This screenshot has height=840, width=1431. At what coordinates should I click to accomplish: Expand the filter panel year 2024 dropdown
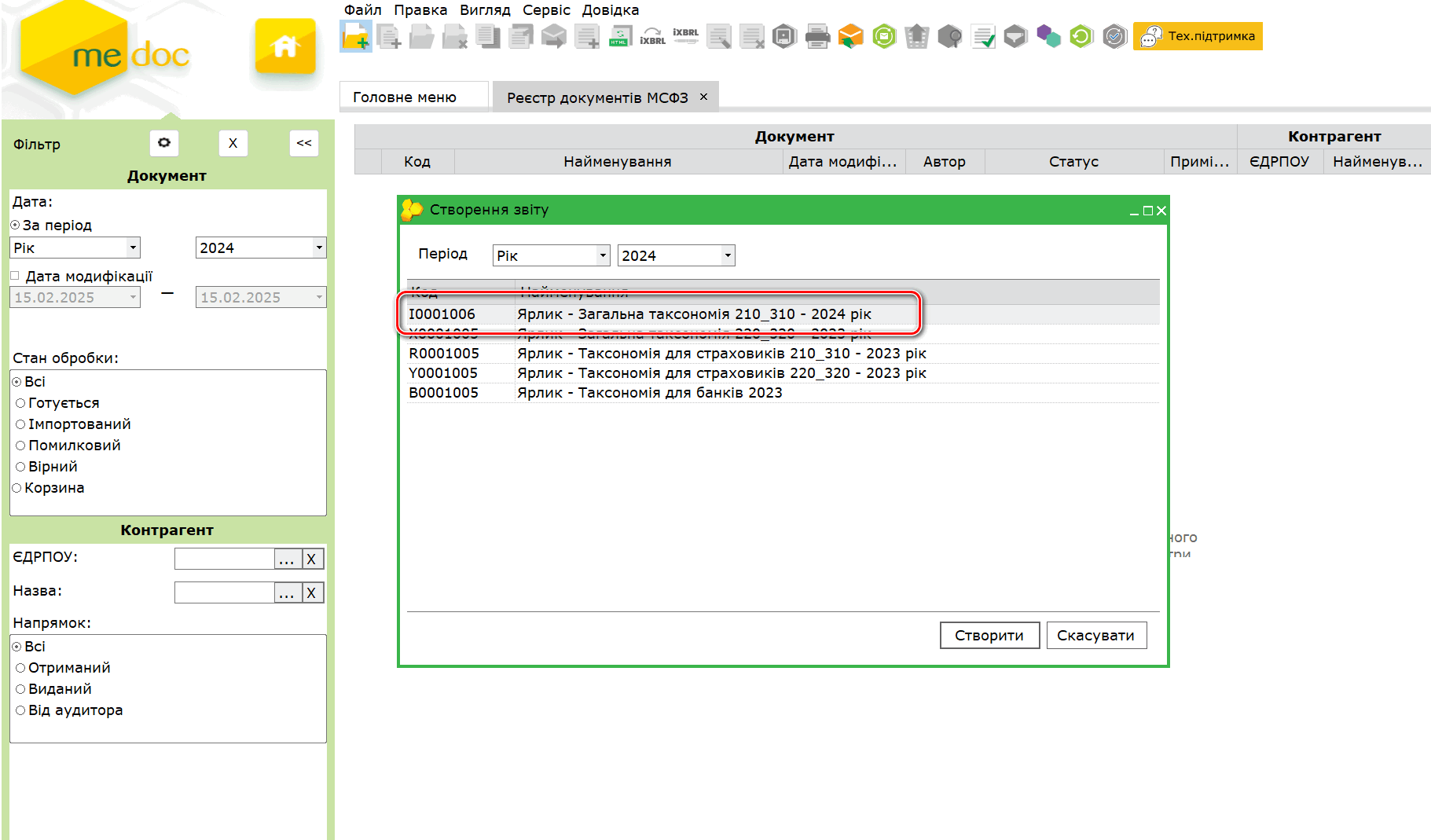318,248
